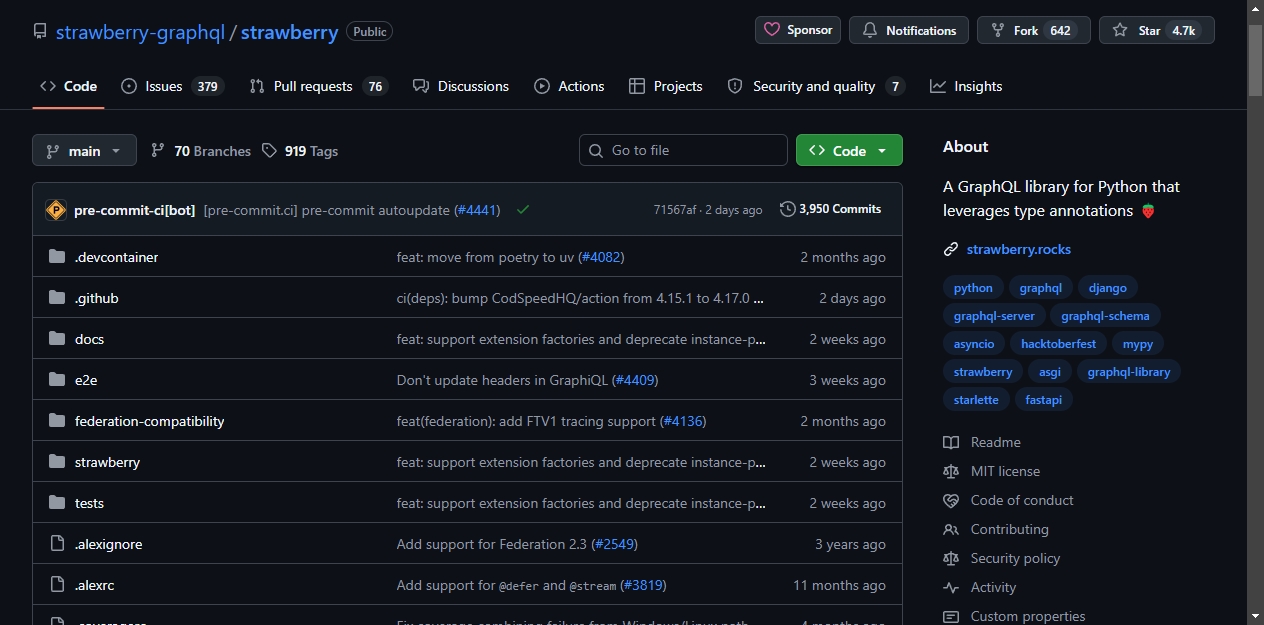The height and width of the screenshot is (625, 1264).
Task: Open the docs folder
Action: click(89, 339)
